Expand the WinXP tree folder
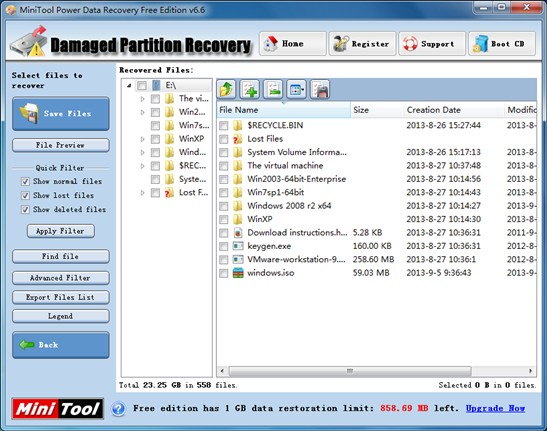547x431 pixels. (142, 139)
